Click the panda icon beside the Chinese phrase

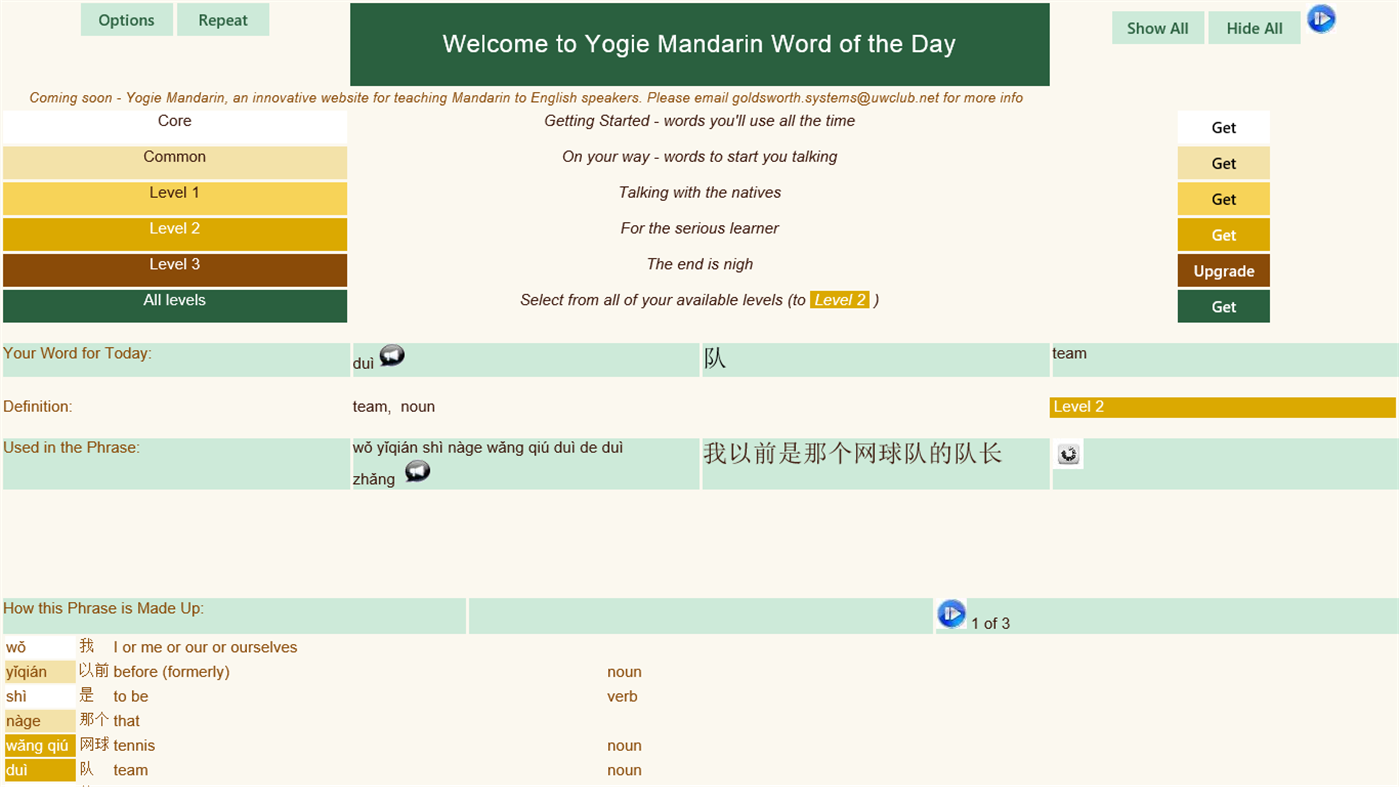click(1068, 453)
